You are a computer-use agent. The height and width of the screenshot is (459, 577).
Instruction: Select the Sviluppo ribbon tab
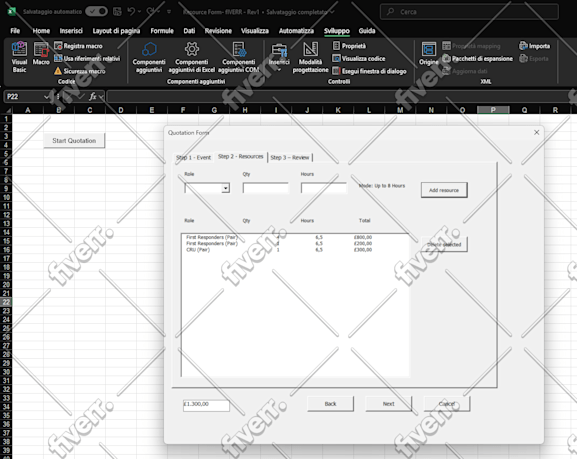pos(336,31)
